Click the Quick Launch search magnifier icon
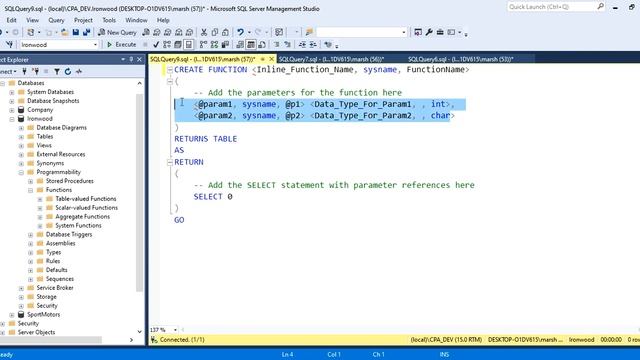Screen dimensions: 640x360 click(x=600, y=7)
